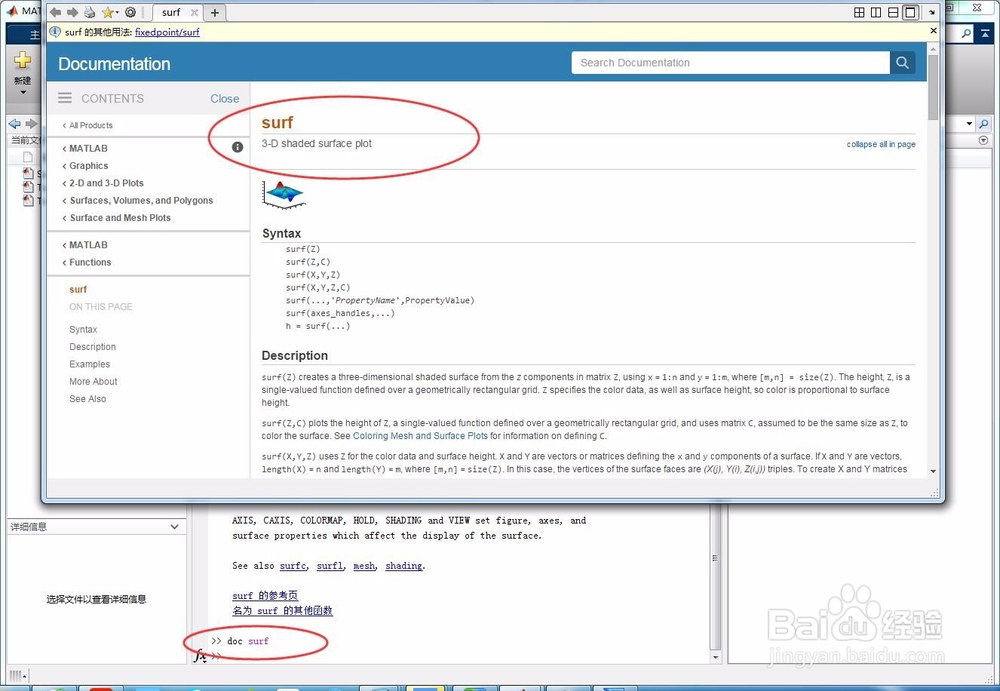Click the Search Documentation field

point(730,63)
